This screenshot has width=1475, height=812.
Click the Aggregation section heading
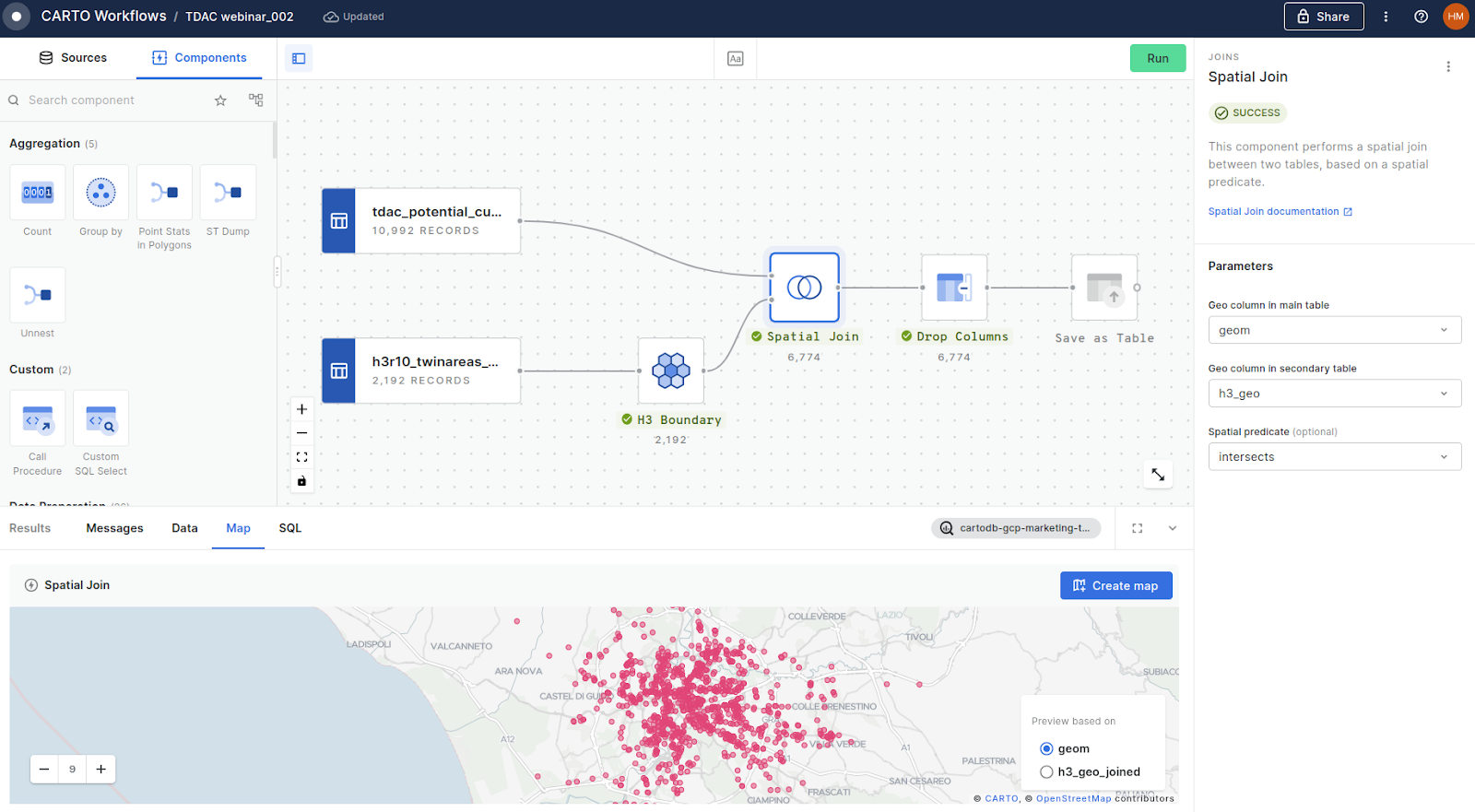pyautogui.click(x=44, y=144)
